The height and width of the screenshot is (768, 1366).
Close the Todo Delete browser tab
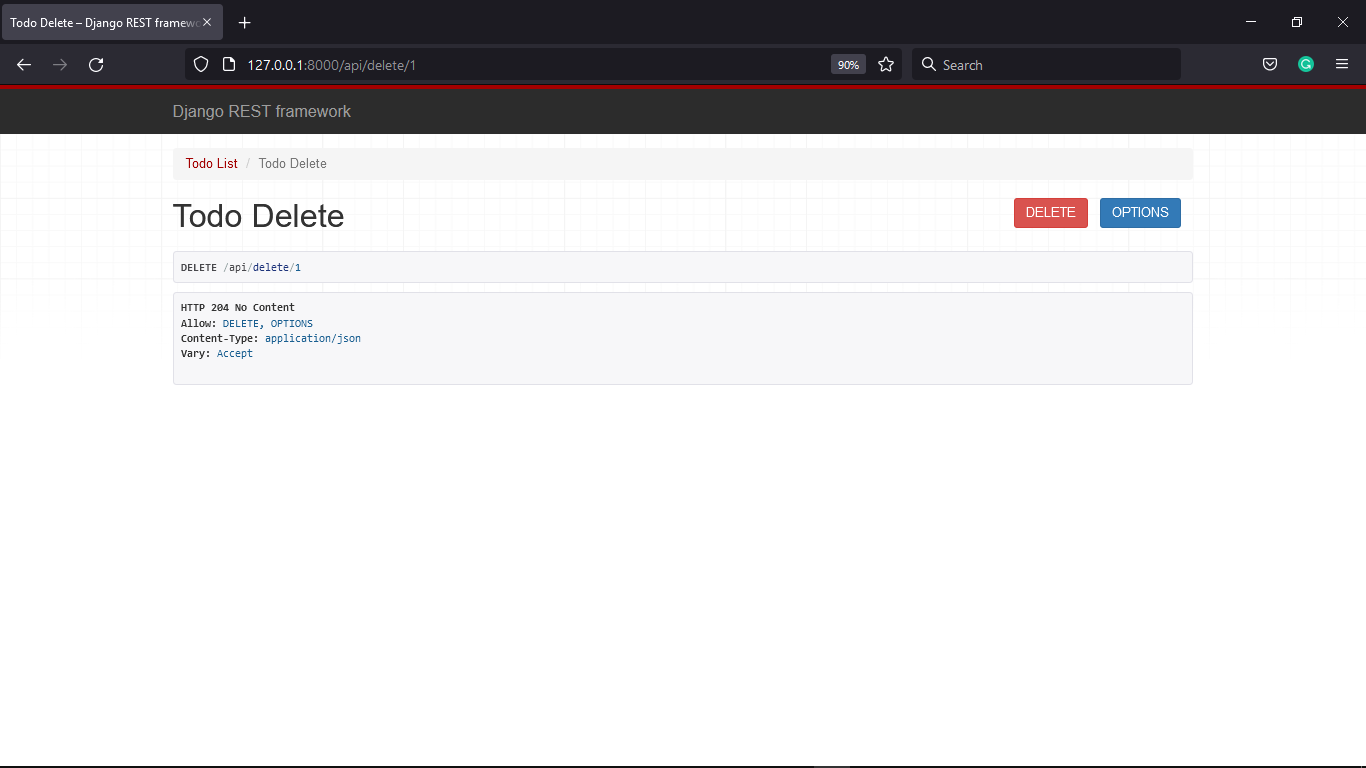click(x=207, y=23)
